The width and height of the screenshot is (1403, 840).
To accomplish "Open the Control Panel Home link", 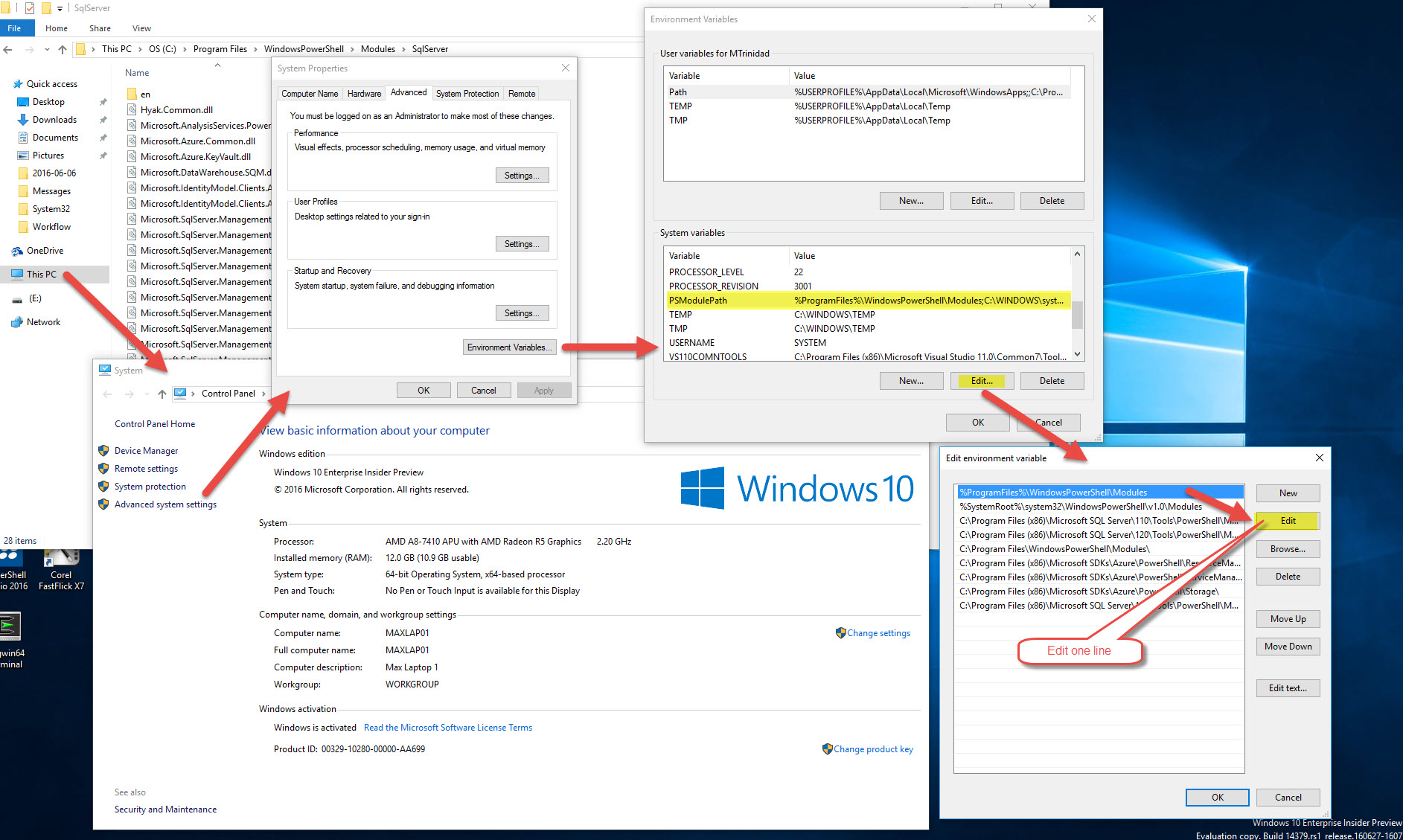I will (x=155, y=424).
